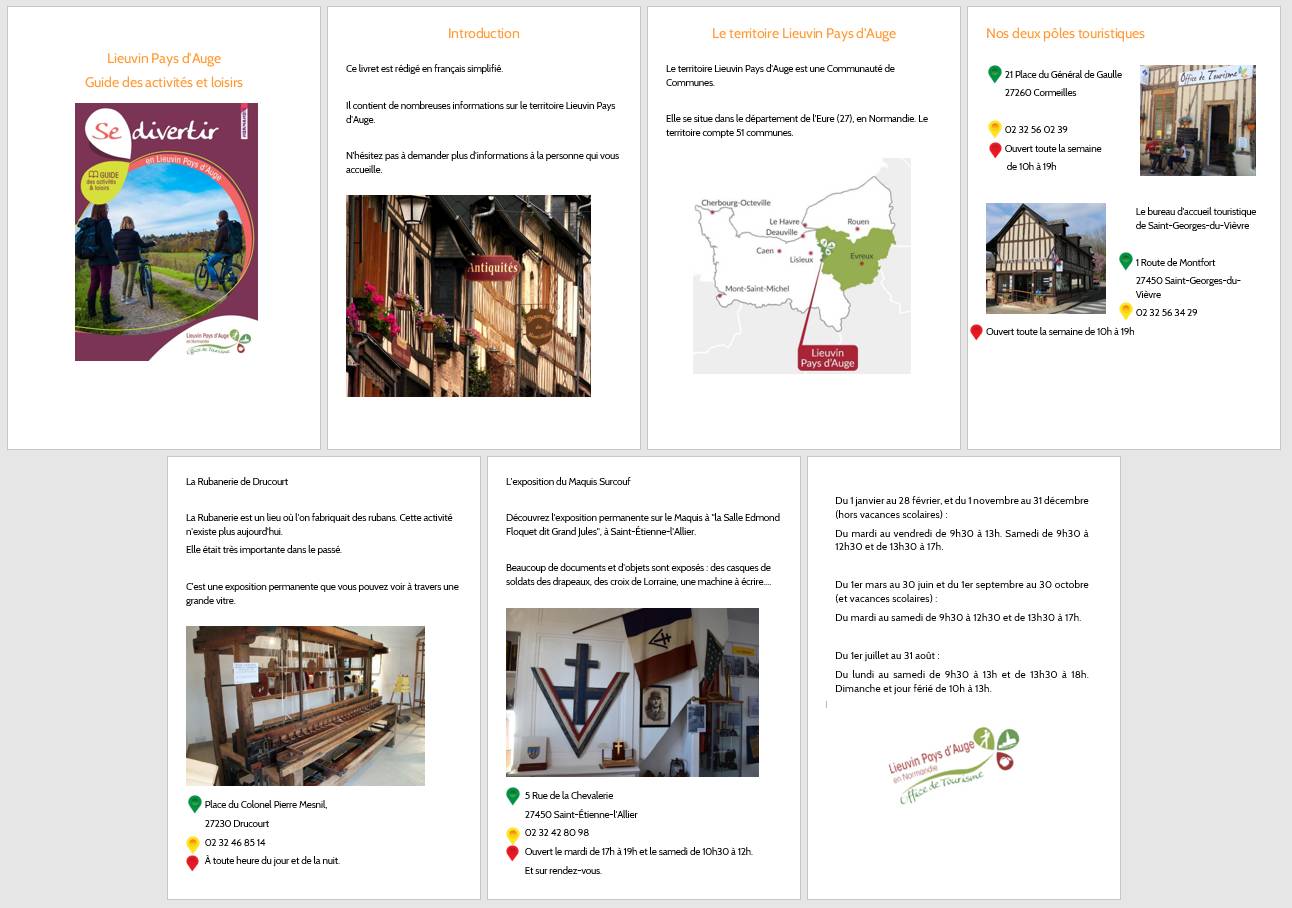Click the yellow phone icon next to 02 32 46 85 14
This screenshot has height=908, width=1292.
(193, 844)
